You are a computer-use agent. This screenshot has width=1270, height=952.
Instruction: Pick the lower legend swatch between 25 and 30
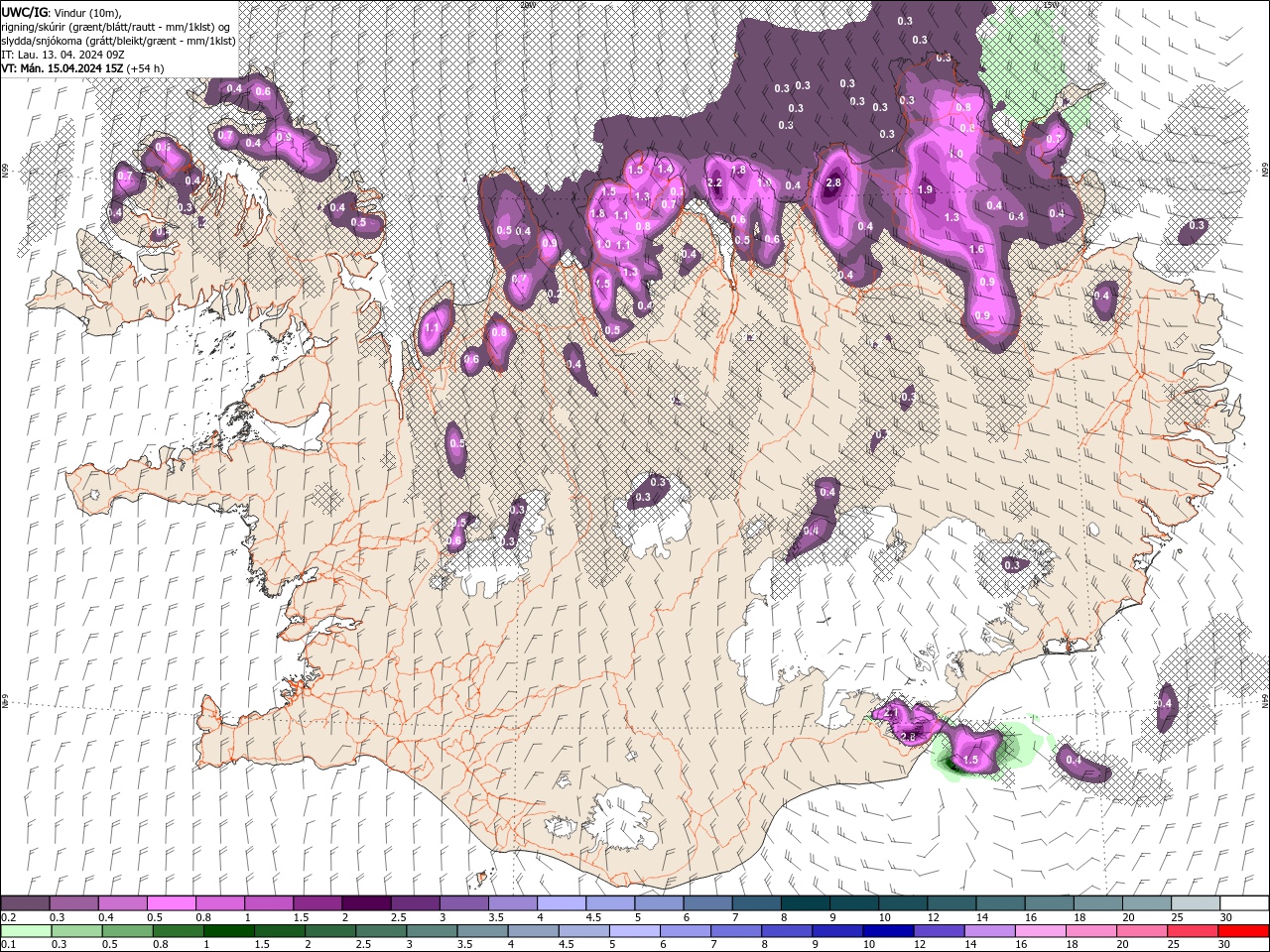(1192, 930)
